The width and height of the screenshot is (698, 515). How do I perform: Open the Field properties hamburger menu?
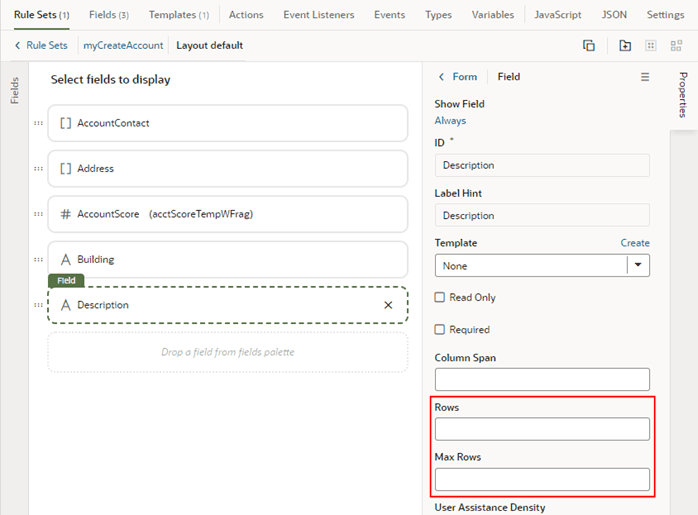(645, 77)
